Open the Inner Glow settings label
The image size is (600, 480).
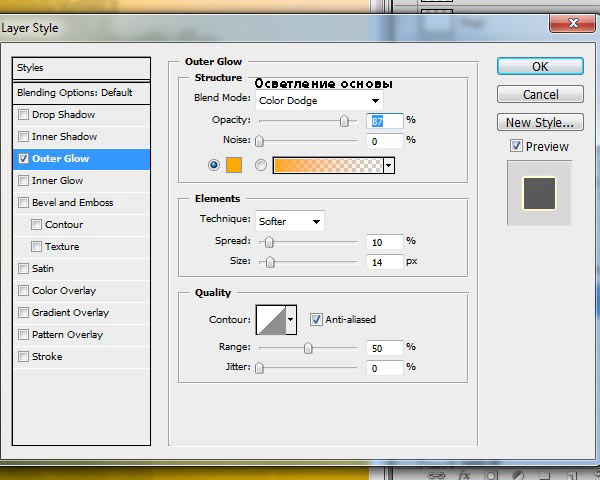coord(57,180)
